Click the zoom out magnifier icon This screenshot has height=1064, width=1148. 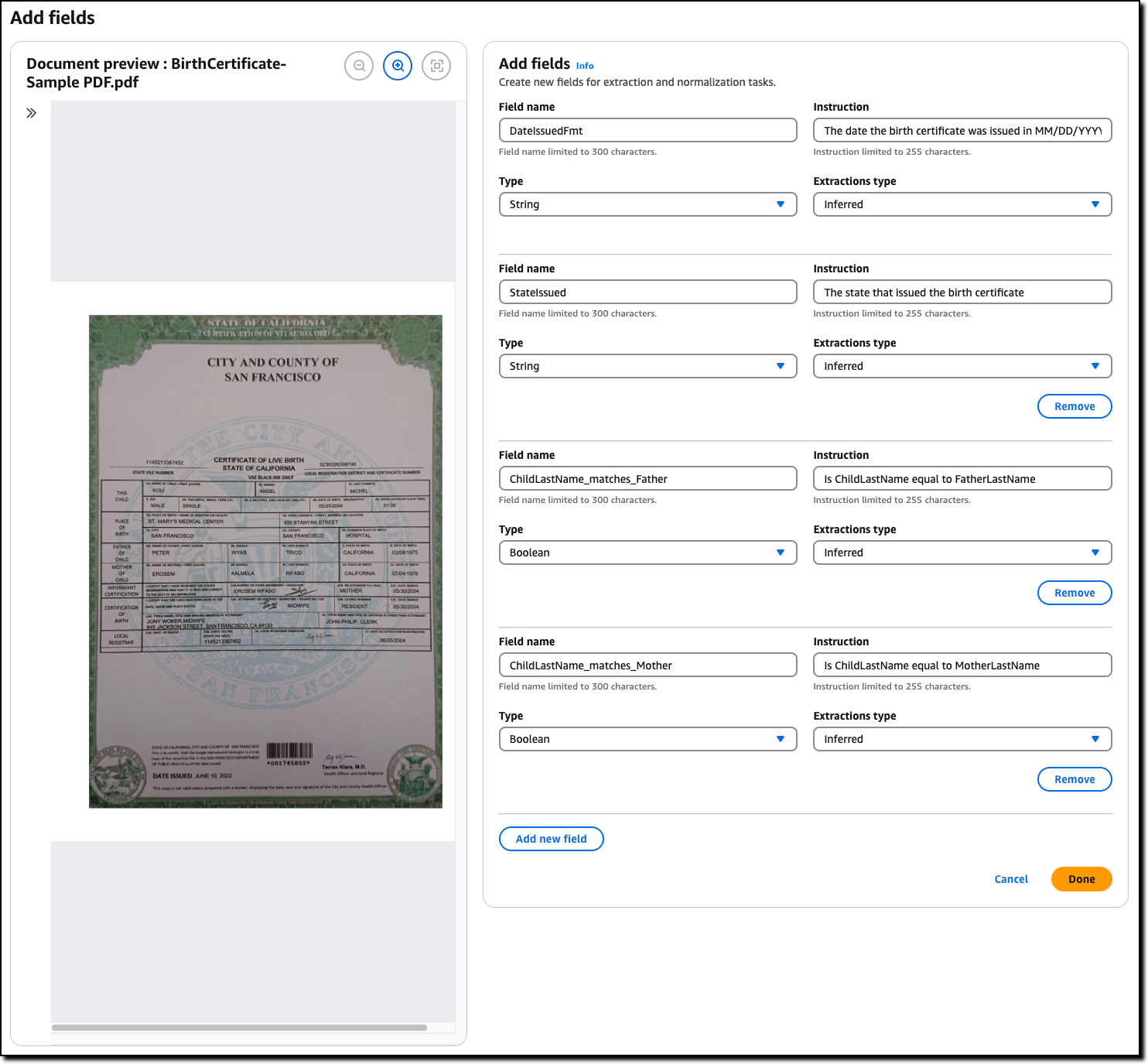click(359, 66)
